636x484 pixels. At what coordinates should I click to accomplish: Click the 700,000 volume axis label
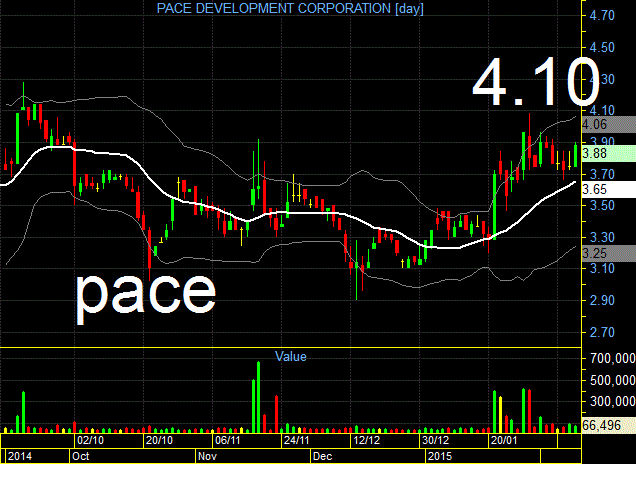coord(612,358)
